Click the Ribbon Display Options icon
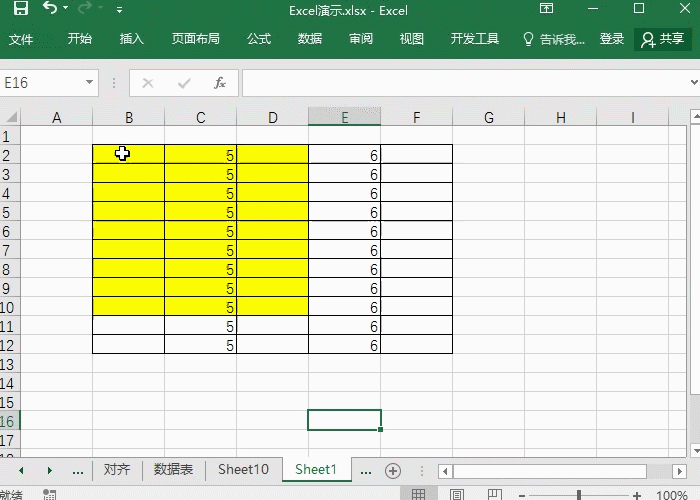Screen dimensions: 700x500 [546, 8]
